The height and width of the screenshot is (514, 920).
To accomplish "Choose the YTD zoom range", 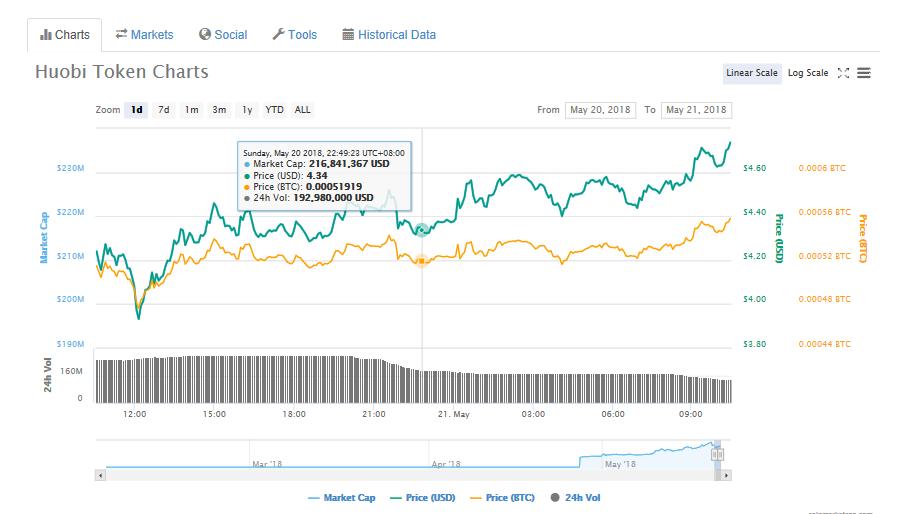I will click(274, 110).
